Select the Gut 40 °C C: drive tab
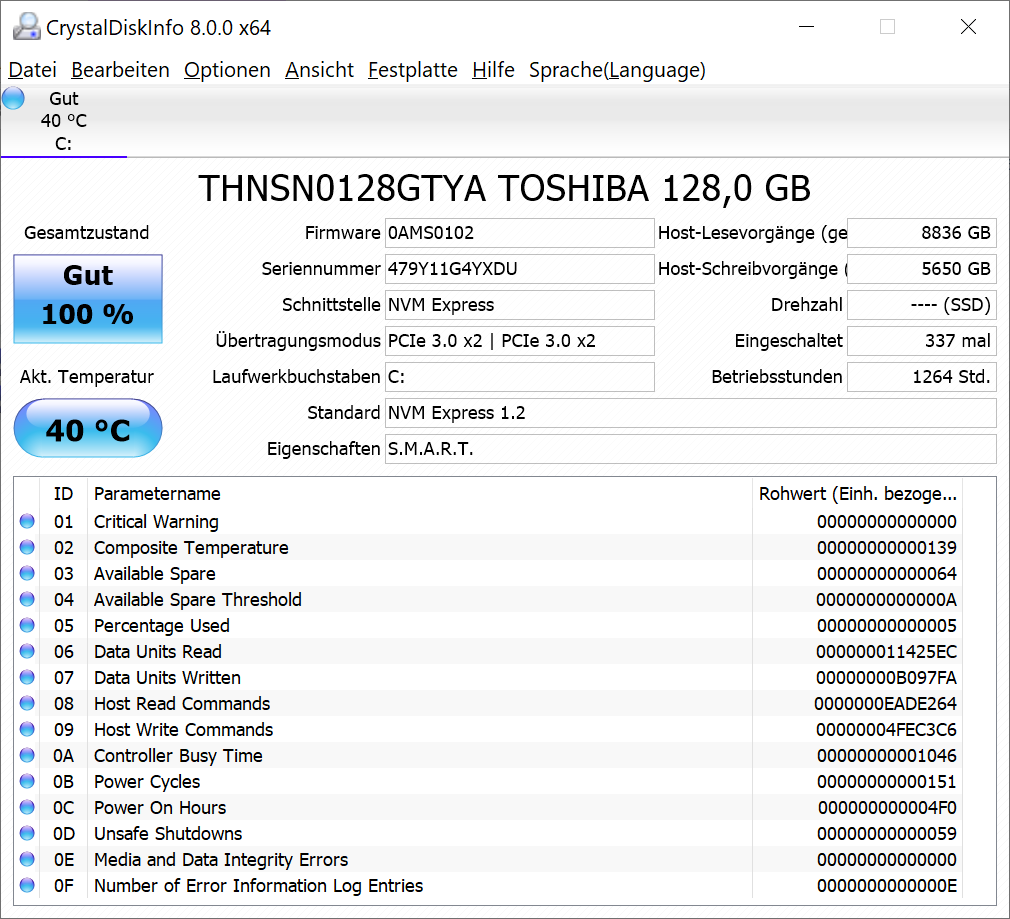1010x919 pixels. pyautogui.click(x=64, y=121)
